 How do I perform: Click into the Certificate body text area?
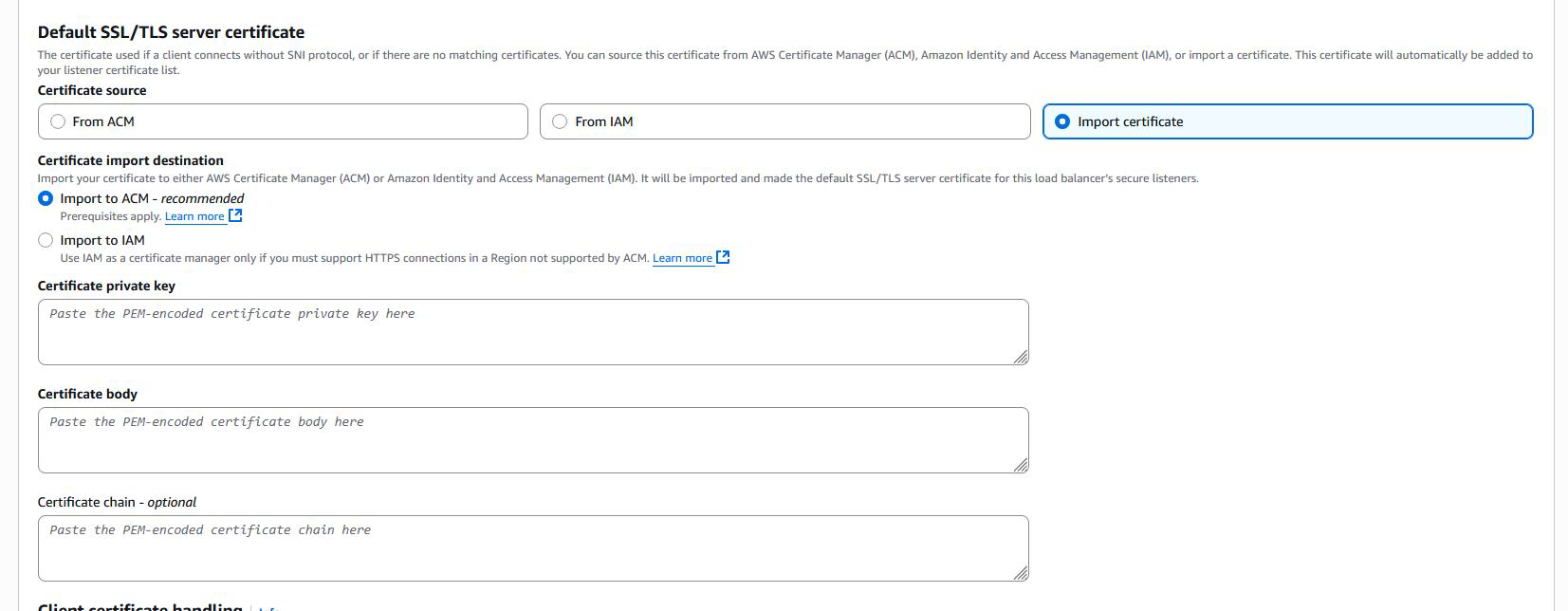532,440
